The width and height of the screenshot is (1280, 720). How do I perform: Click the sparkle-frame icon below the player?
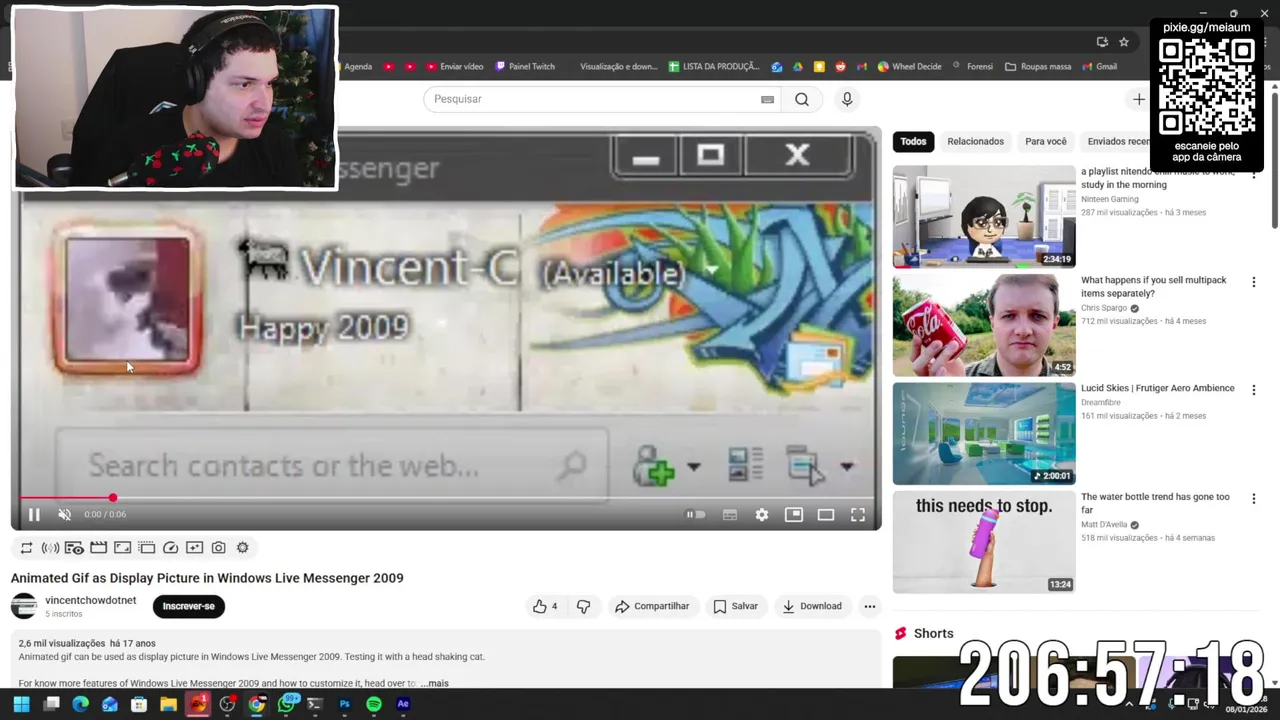[194, 548]
